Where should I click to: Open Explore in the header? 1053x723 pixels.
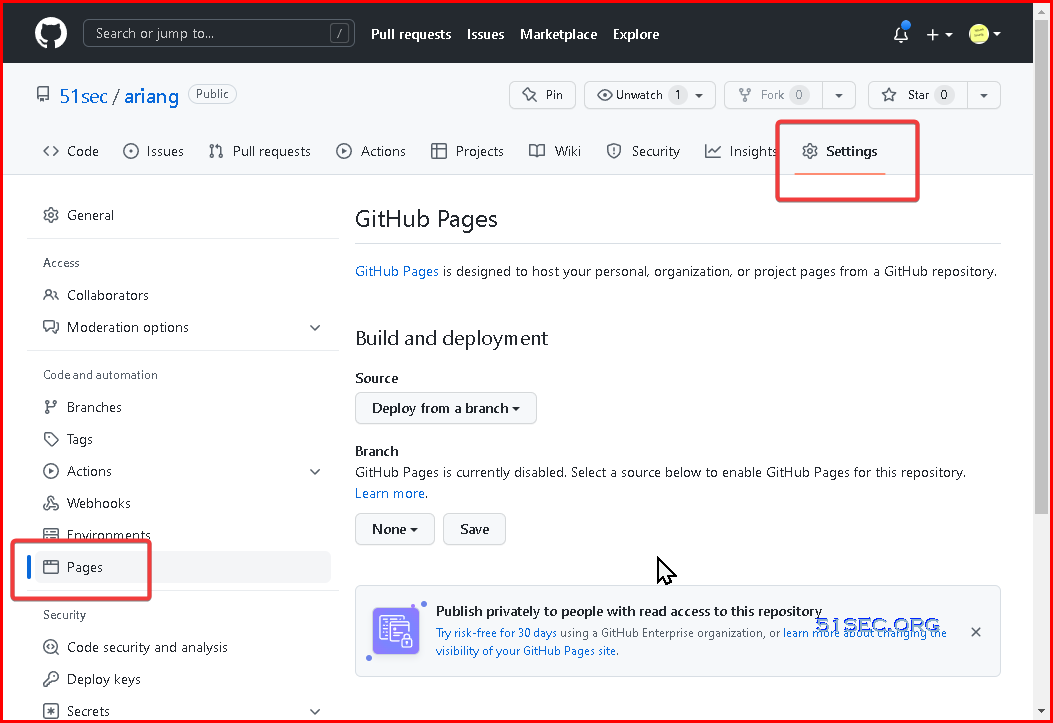[636, 34]
